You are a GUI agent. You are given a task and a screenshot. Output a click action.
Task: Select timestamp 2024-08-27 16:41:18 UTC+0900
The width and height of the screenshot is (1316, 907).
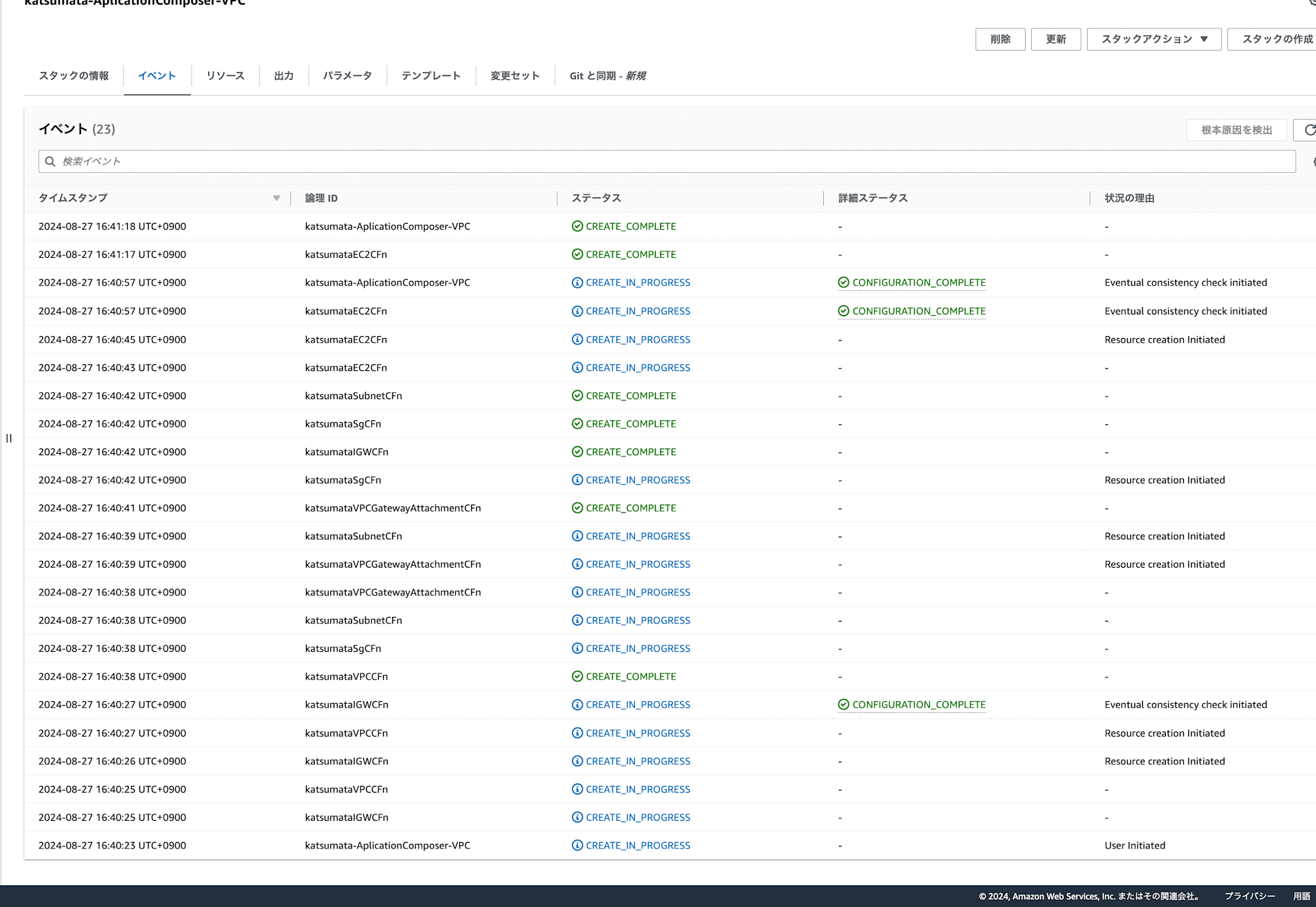[112, 226]
